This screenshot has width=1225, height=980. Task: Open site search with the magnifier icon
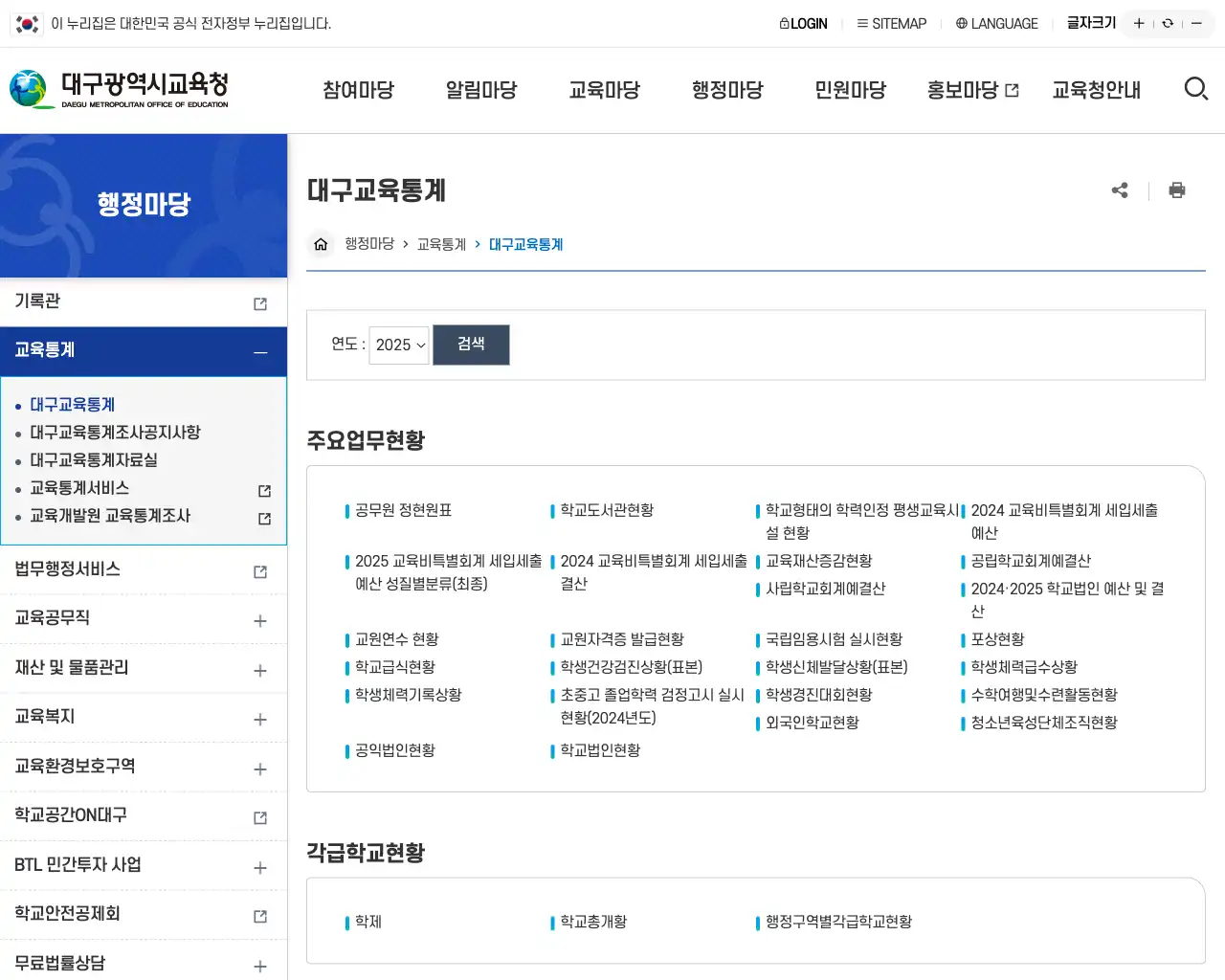point(1196,89)
